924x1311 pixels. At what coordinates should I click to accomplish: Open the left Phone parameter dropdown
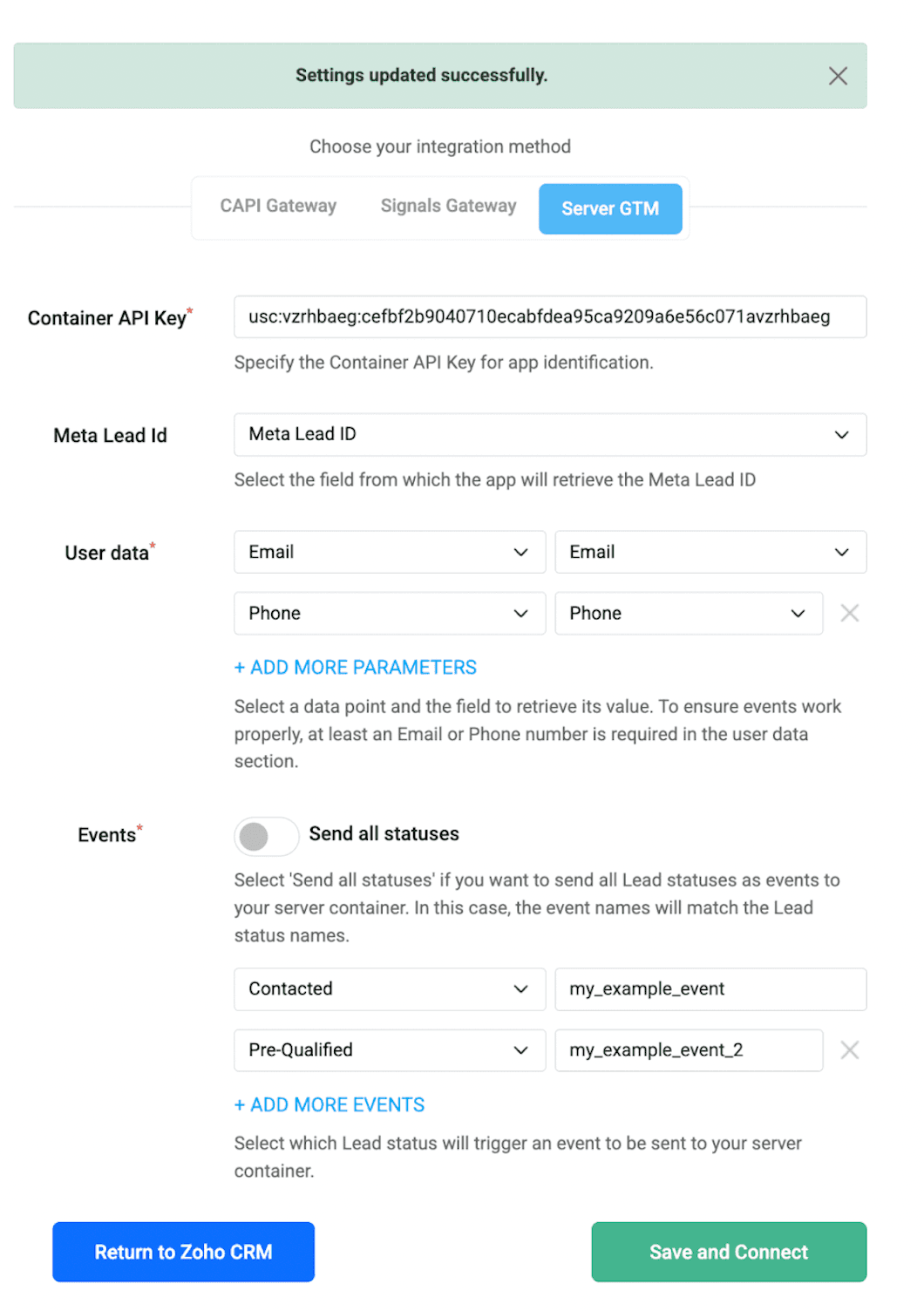click(x=389, y=614)
